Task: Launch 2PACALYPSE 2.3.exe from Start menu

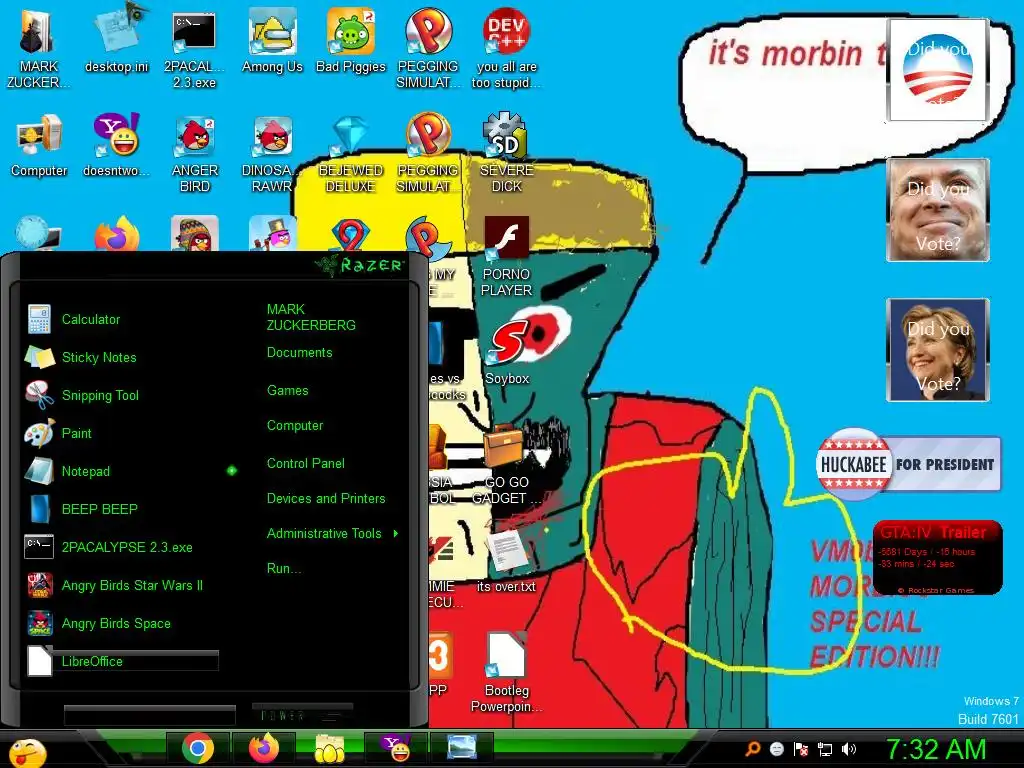Action: click(x=121, y=547)
